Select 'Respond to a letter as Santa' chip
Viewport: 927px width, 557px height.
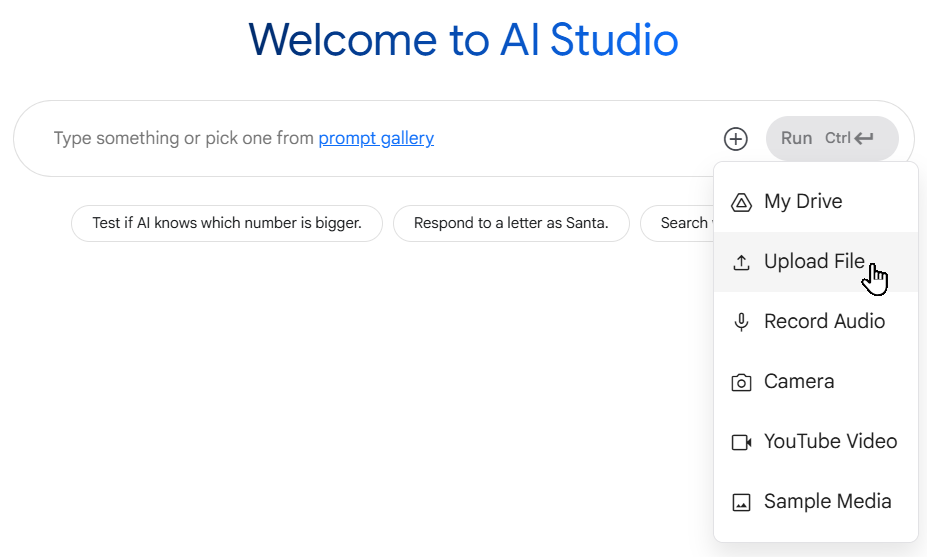(511, 223)
